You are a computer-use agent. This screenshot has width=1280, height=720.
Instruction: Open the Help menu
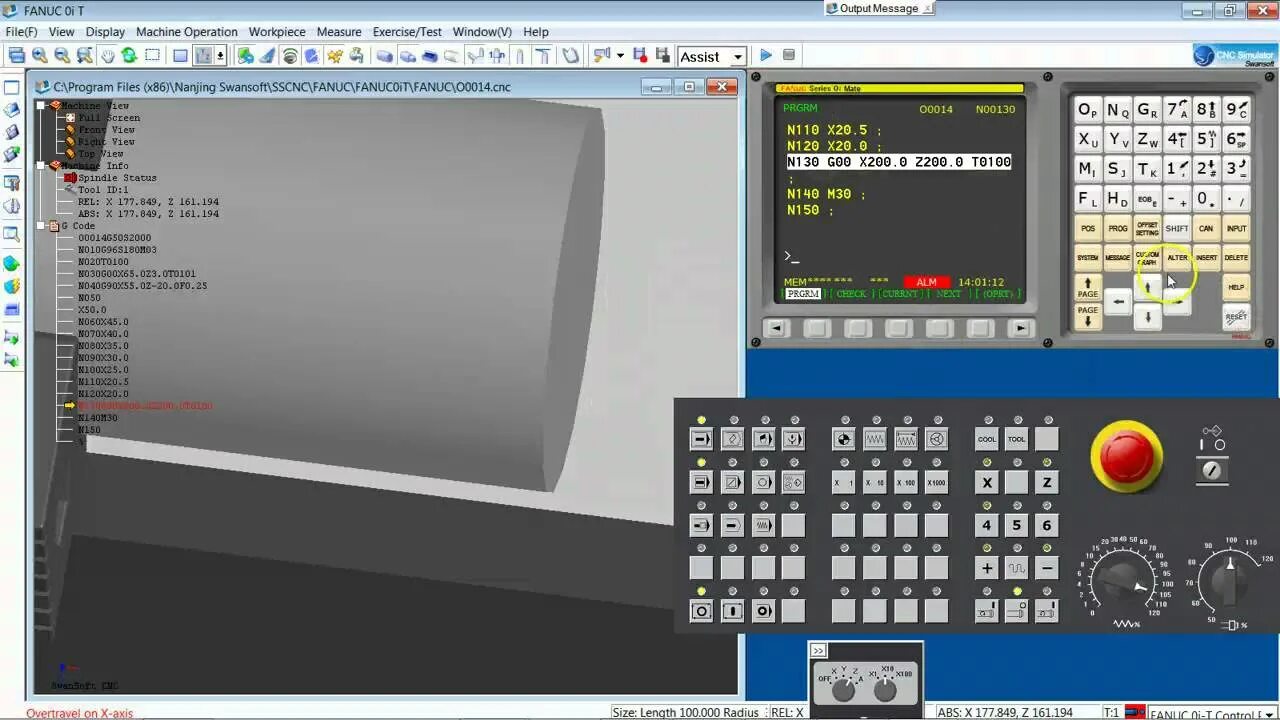point(536,32)
